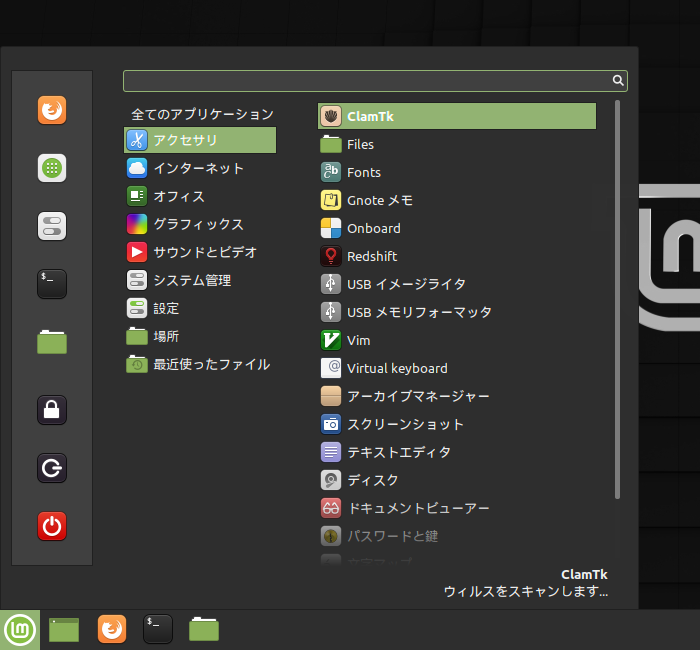The image size is (700, 650).
Task: Click the red power off icon
Action: pyautogui.click(x=52, y=526)
